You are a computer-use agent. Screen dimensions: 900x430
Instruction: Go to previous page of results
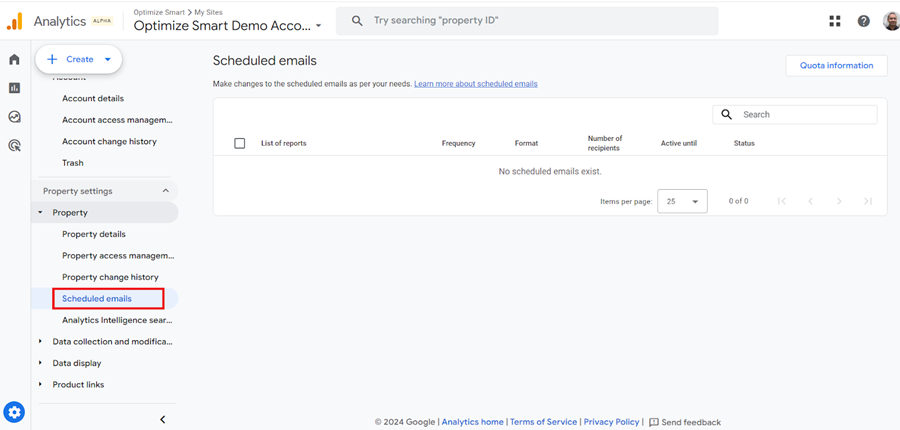[810, 201]
